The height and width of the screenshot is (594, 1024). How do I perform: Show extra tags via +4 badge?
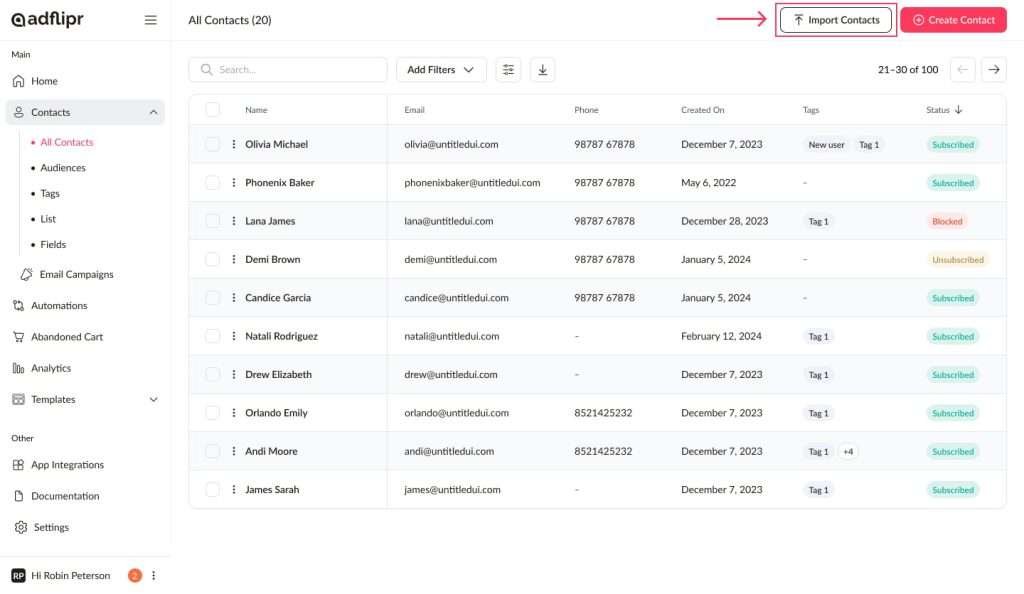click(848, 452)
